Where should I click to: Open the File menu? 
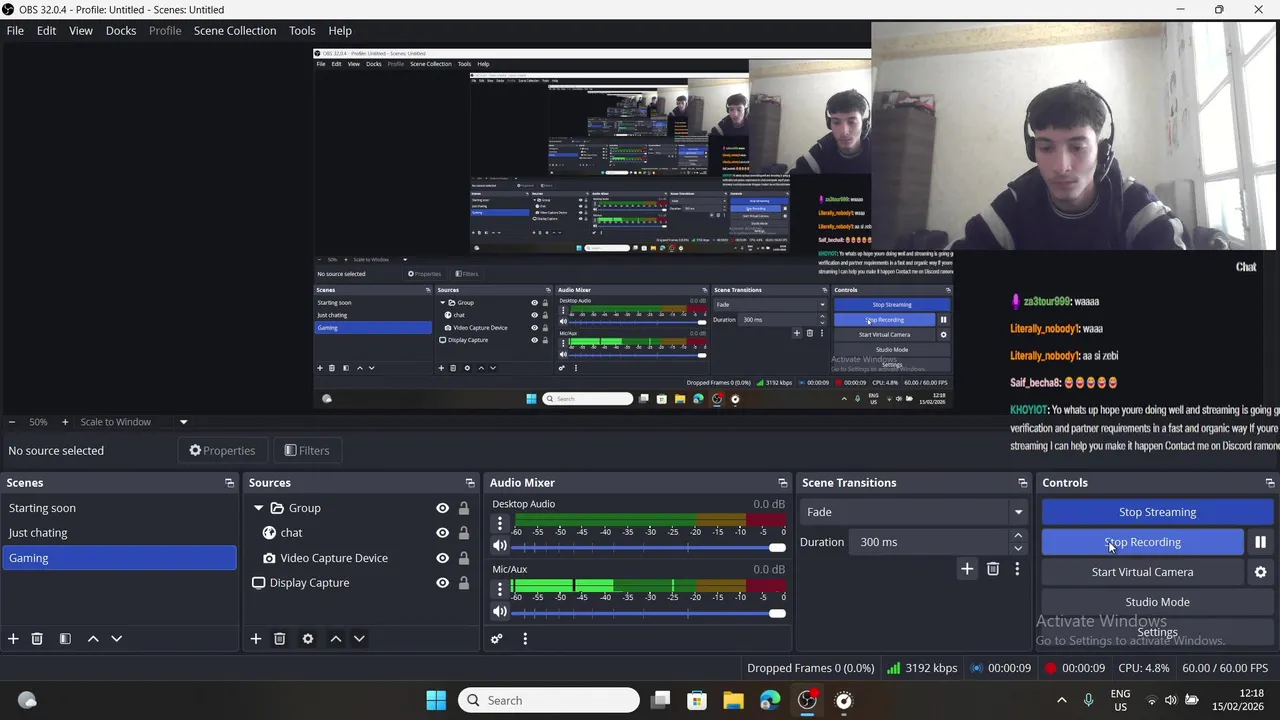(15, 31)
